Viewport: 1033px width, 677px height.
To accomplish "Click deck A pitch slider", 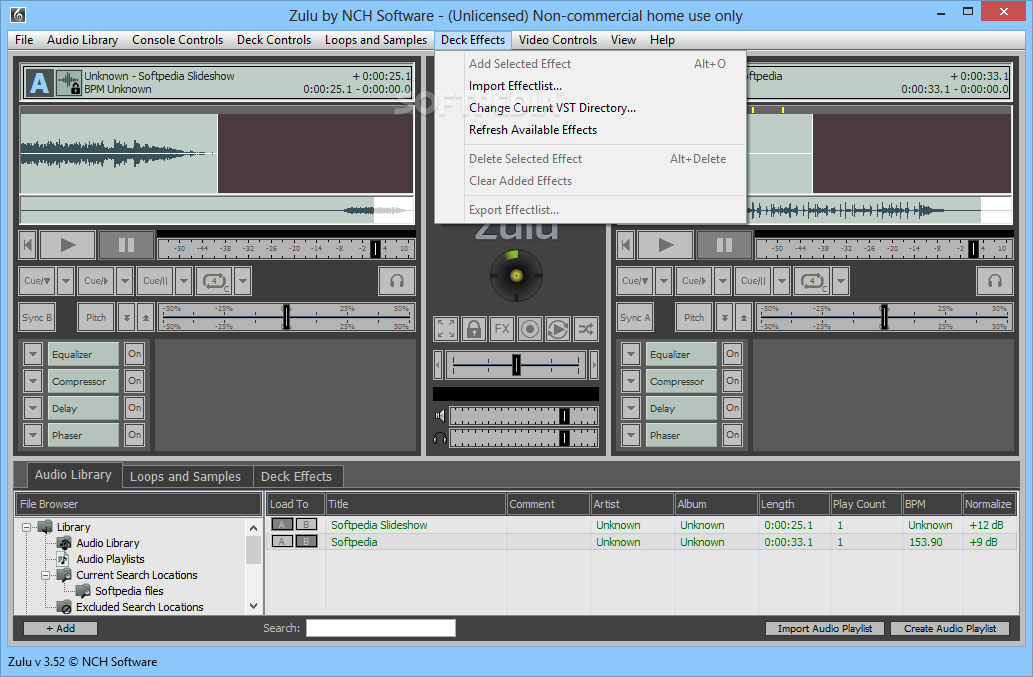I will coord(287,317).
